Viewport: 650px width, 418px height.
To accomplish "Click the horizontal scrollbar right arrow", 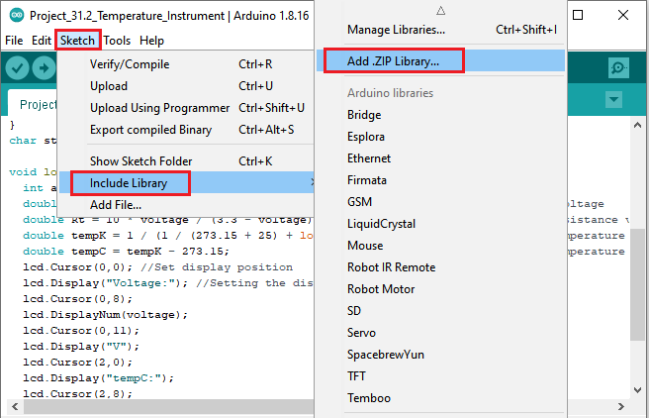I will pos(621,406).
